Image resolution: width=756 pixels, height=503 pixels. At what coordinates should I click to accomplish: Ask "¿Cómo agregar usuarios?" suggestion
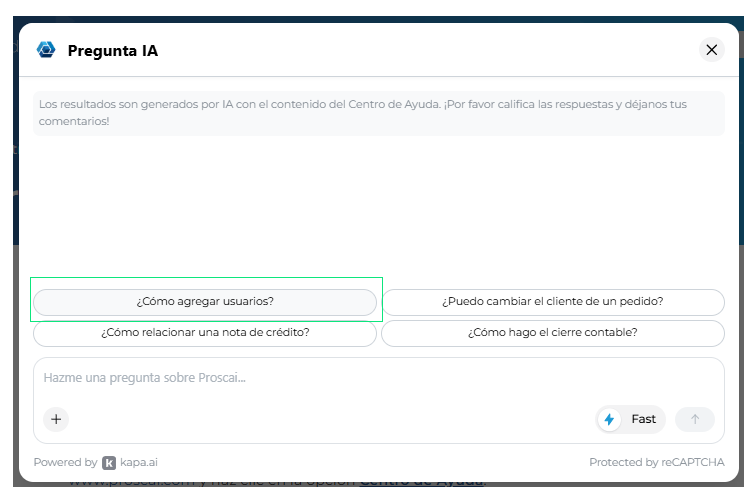pos(205,302)
